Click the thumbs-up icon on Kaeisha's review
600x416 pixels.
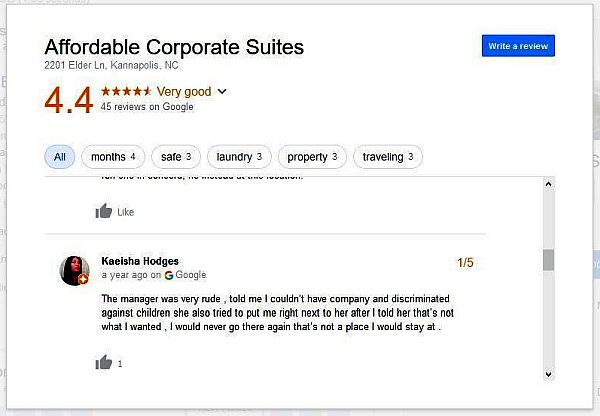(x=104, y=363)
